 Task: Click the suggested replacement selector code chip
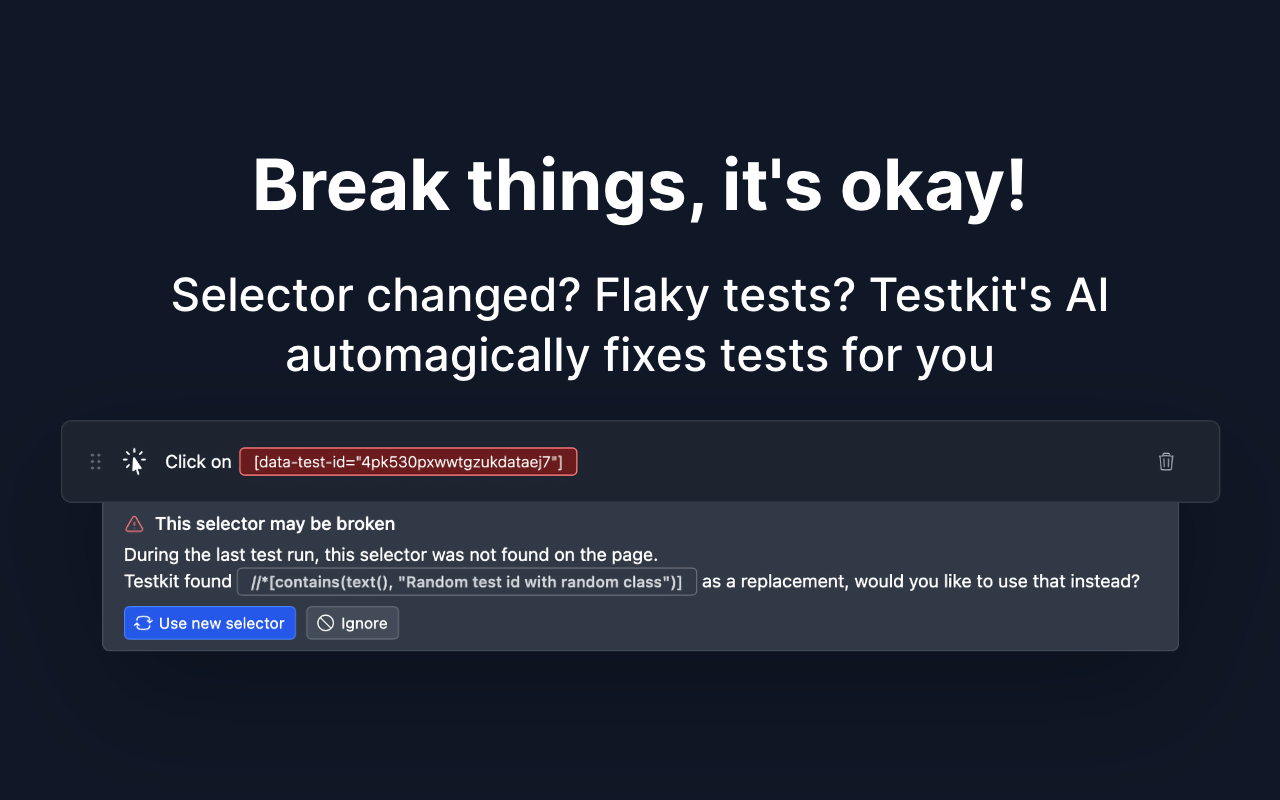(x=467, y=581)
